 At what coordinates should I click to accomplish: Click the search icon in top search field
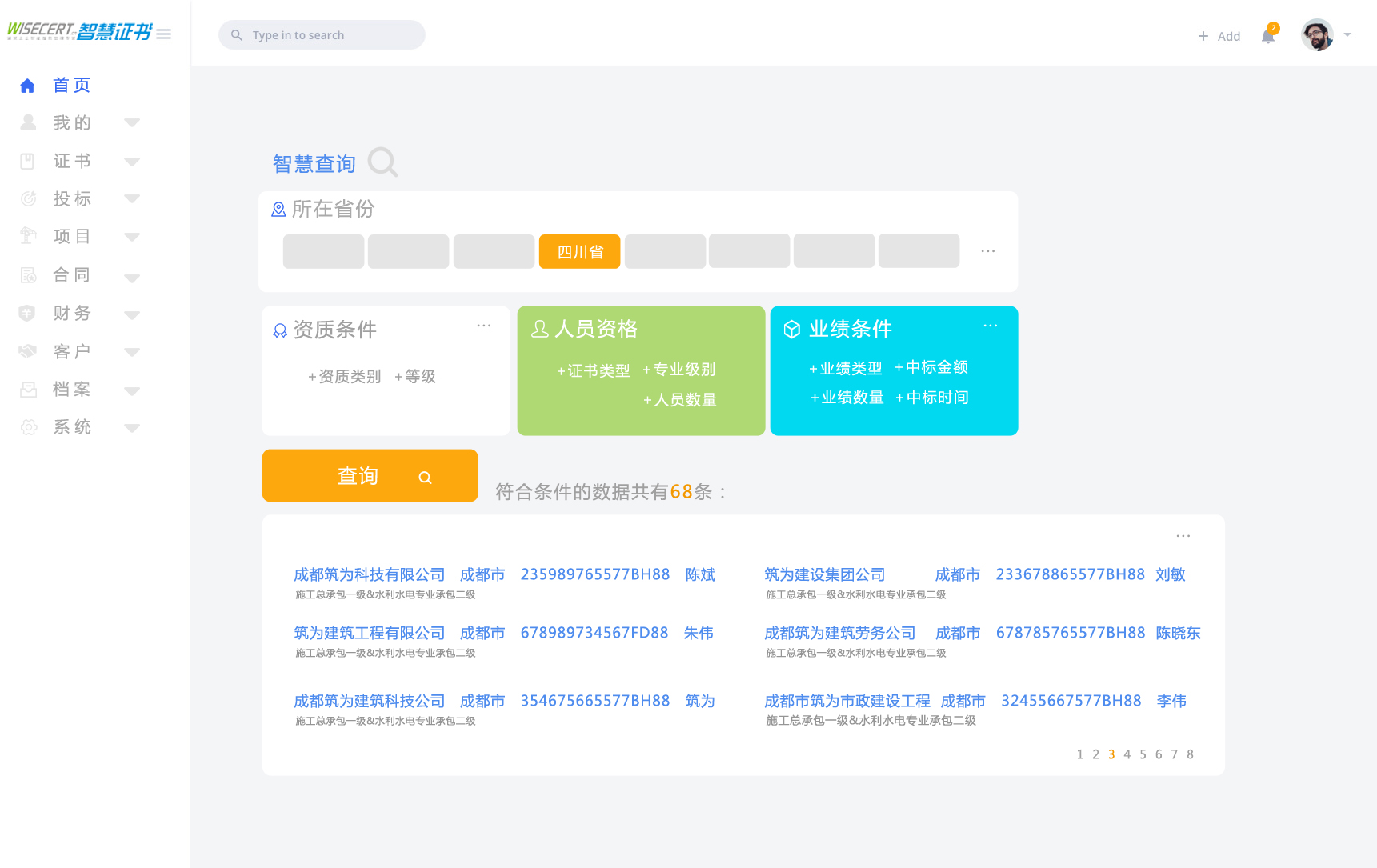pos(237,35)
